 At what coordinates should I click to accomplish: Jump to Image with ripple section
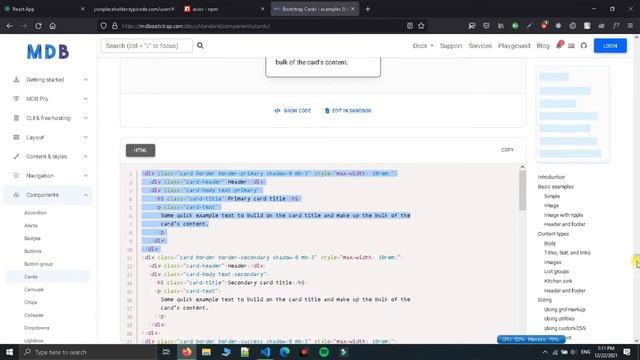pos(563,215)
